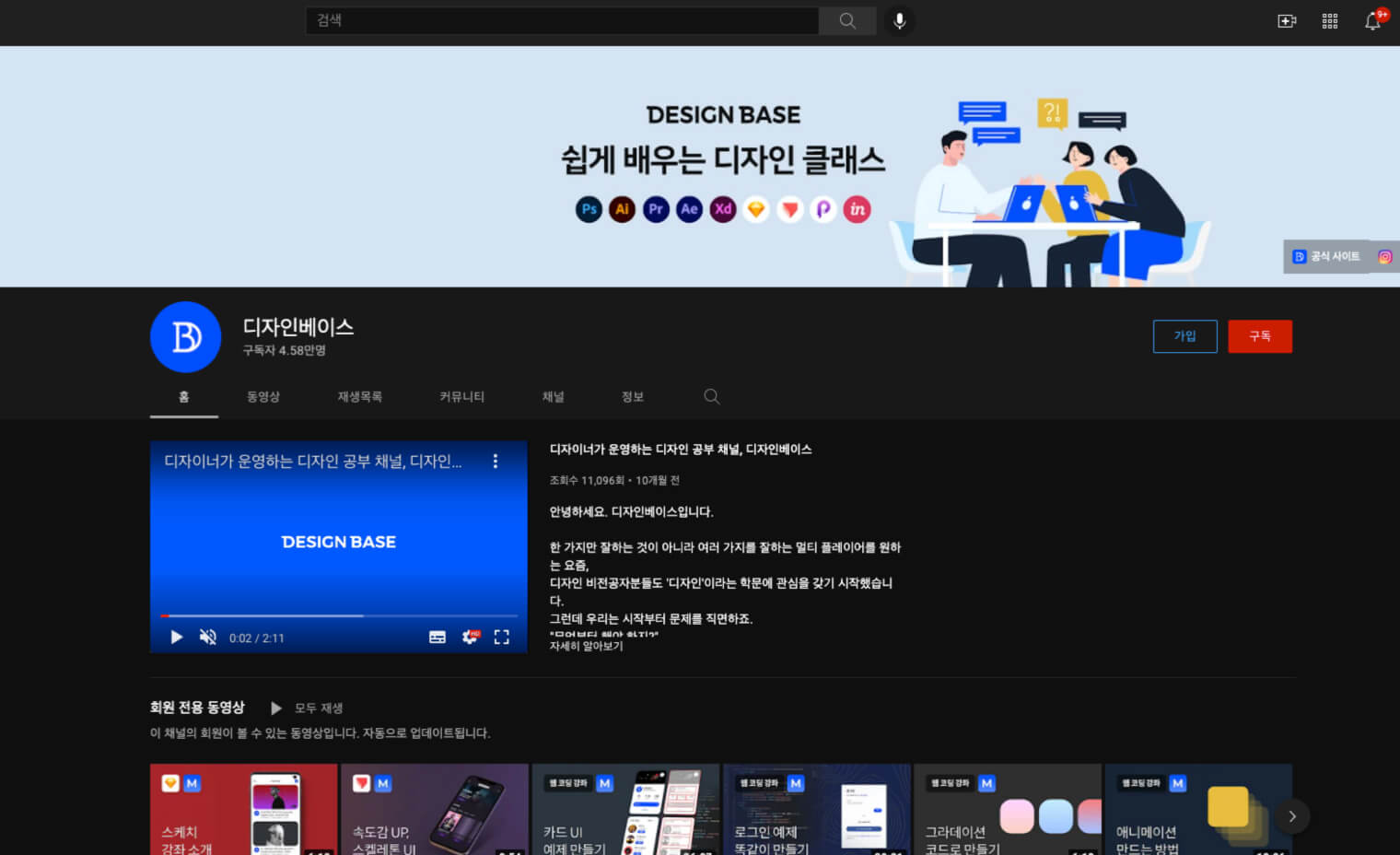
Task: Open the 속도감 UP 스켈레톤 UI thumbnail
Action: tap(435, 809)
